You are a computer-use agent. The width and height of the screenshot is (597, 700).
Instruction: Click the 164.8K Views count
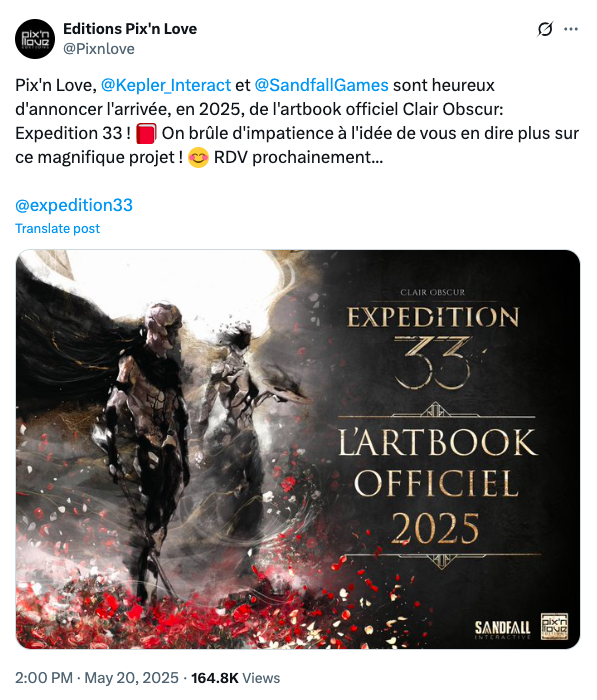pyautogui.click(x=235, y=678)
